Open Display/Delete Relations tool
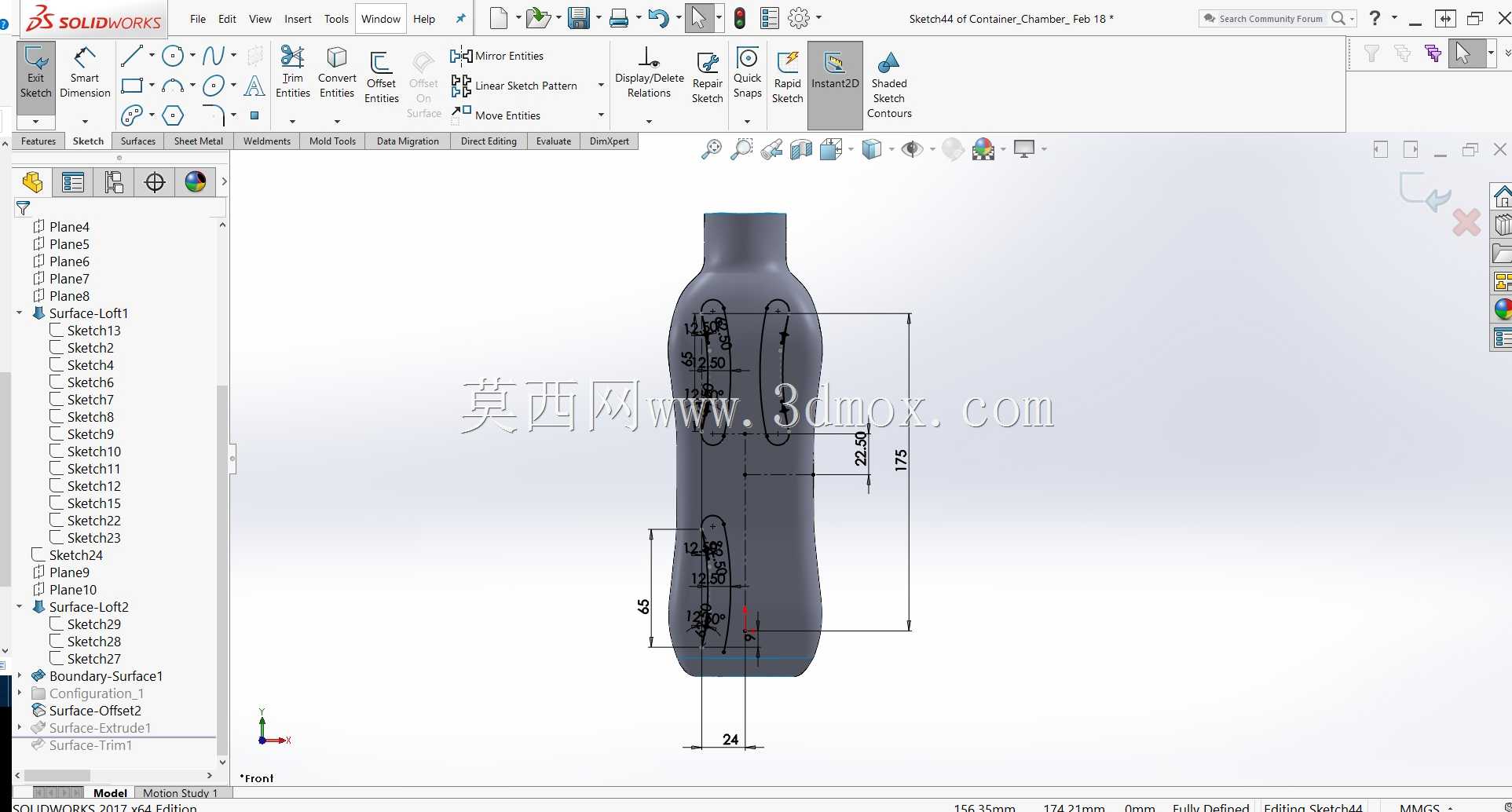The height and width of the screenshot is (812, 1512). [x=649, y=72]
